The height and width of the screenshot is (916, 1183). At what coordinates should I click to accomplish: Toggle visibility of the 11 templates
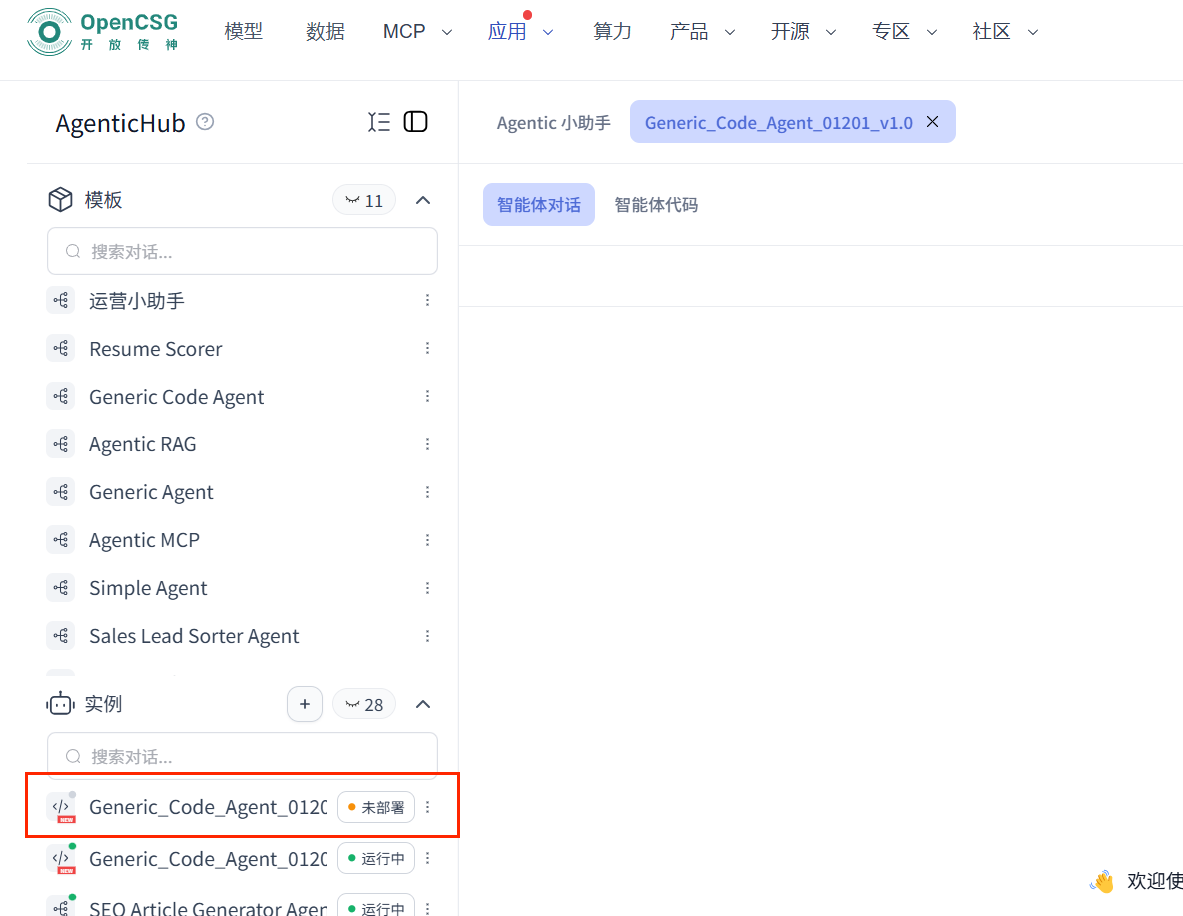[364, 200]
